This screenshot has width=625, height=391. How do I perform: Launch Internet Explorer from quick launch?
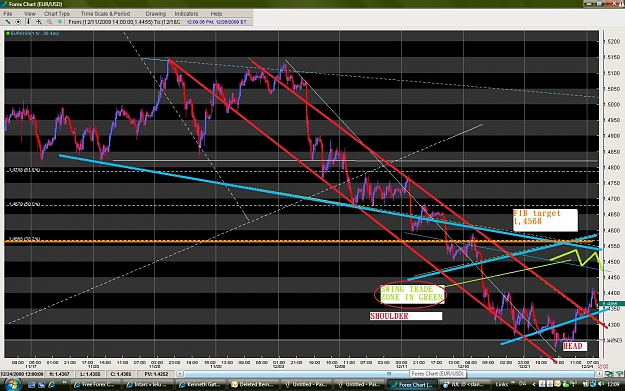click(x=51, y=385)
